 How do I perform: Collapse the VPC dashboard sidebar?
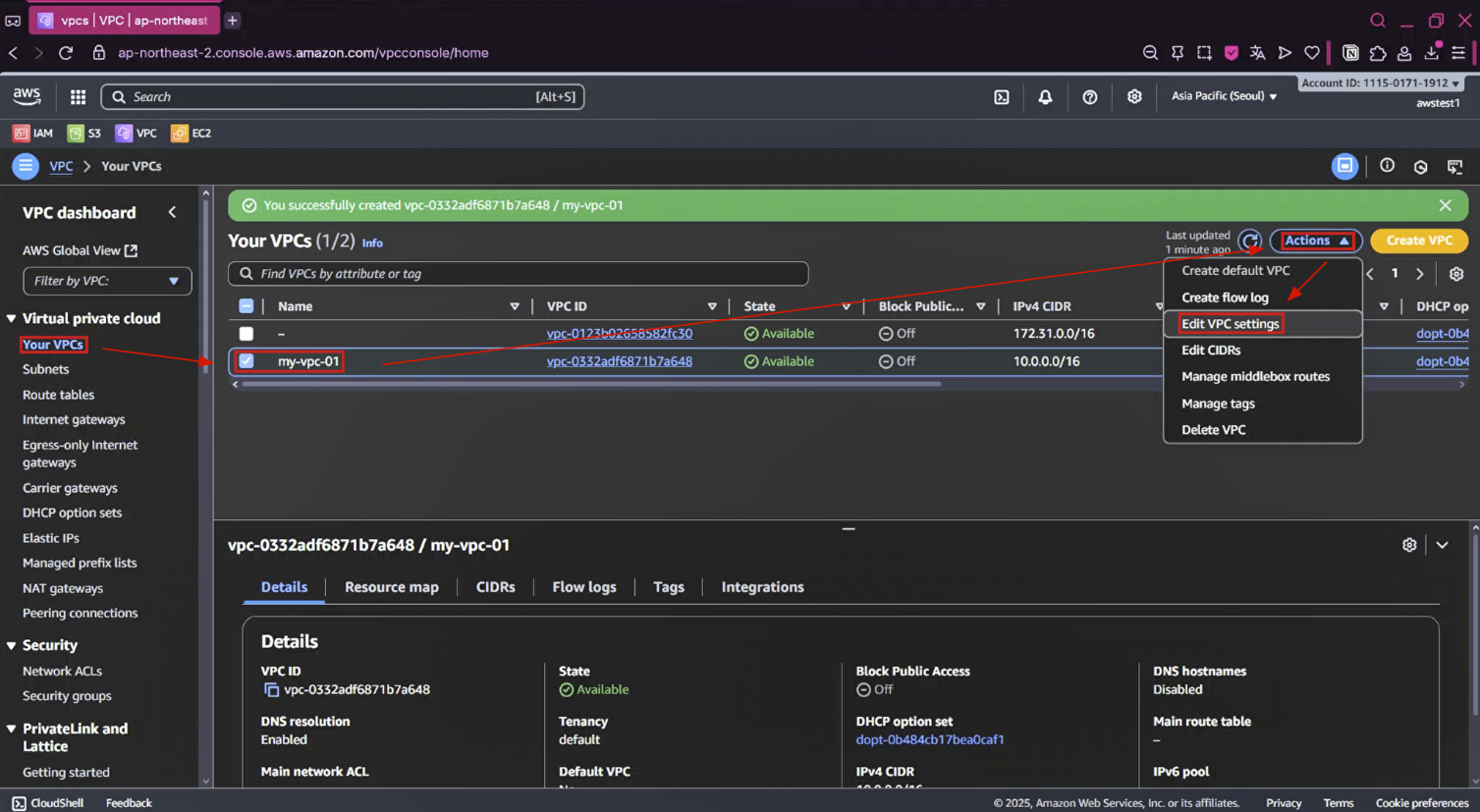tap(172, 212)
